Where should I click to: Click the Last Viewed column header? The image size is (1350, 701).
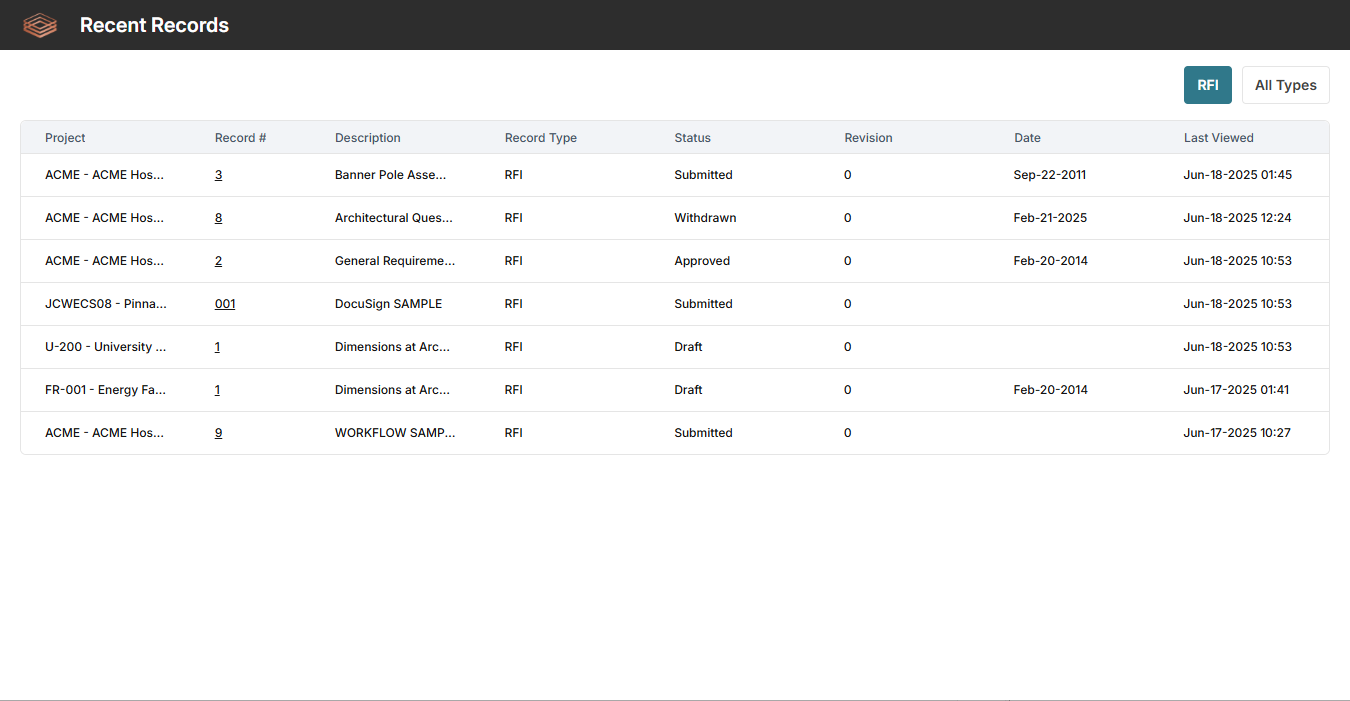(x=1218, y=138)
